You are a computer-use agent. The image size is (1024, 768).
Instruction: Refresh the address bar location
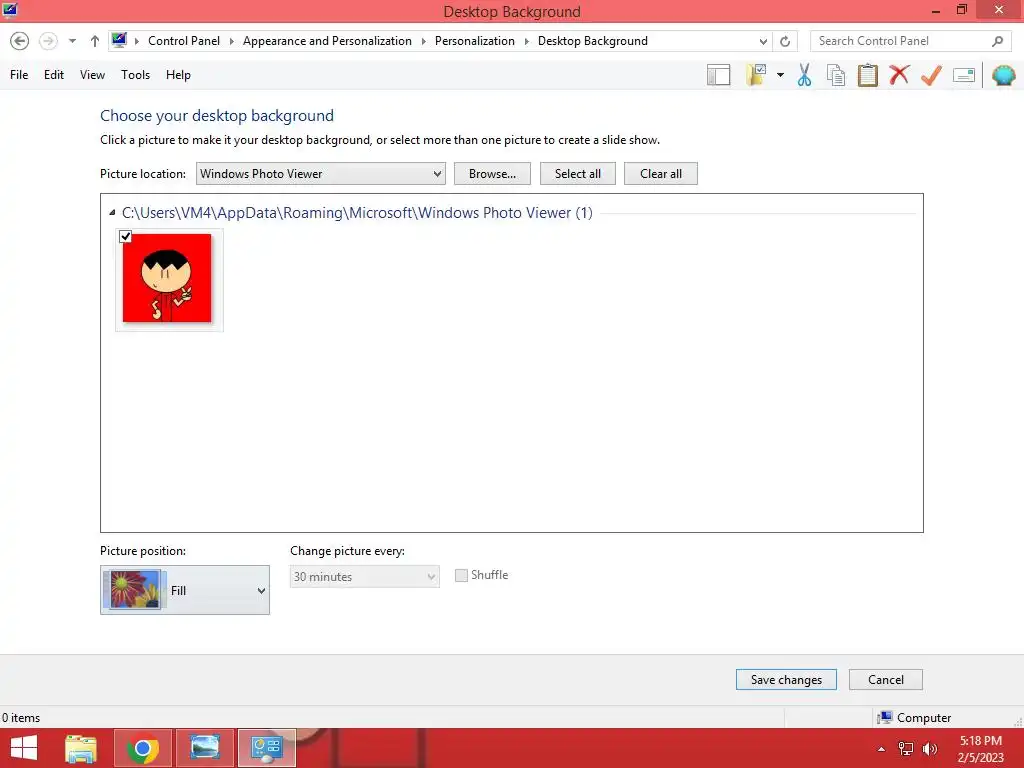click(x=785, y=41)
